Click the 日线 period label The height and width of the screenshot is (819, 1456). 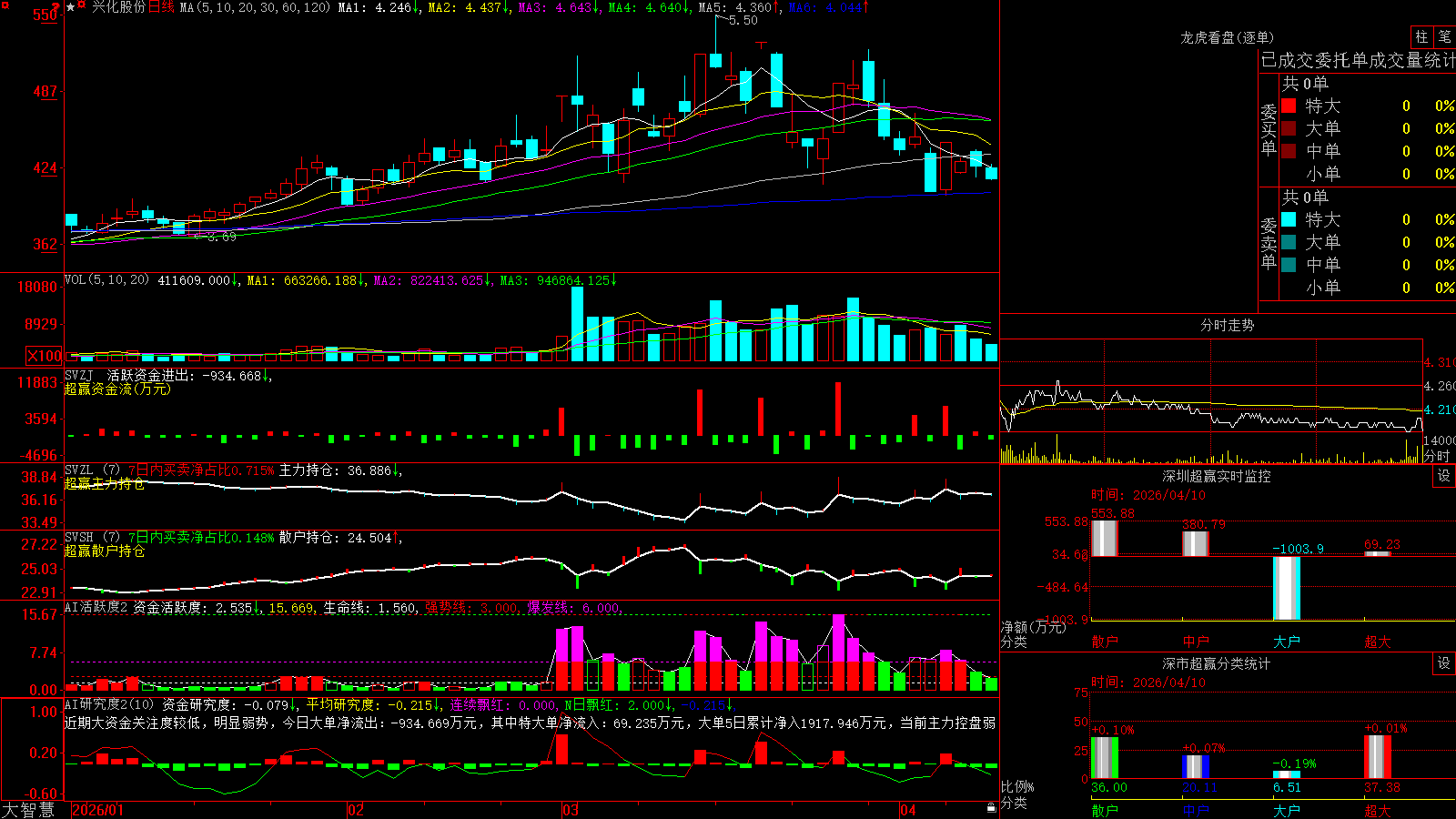(x=161, y=7)
